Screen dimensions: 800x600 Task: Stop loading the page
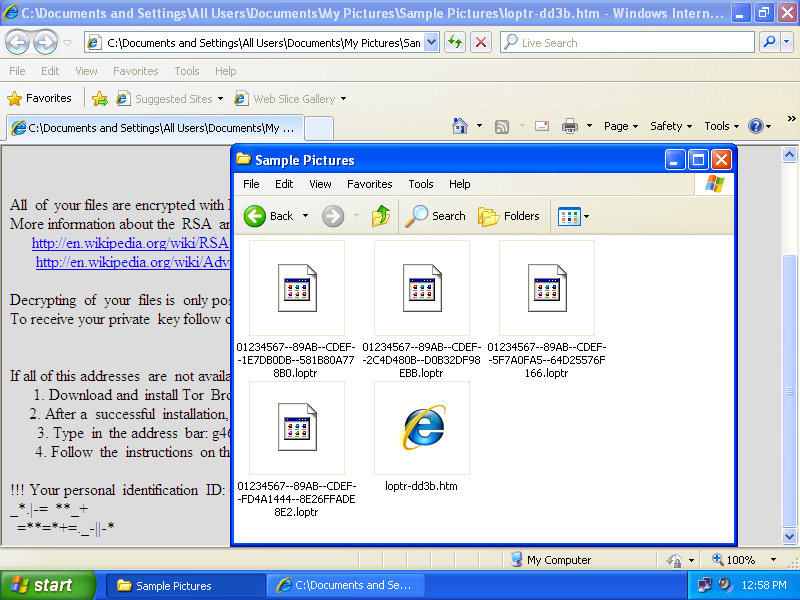click(x=481, y=43)
